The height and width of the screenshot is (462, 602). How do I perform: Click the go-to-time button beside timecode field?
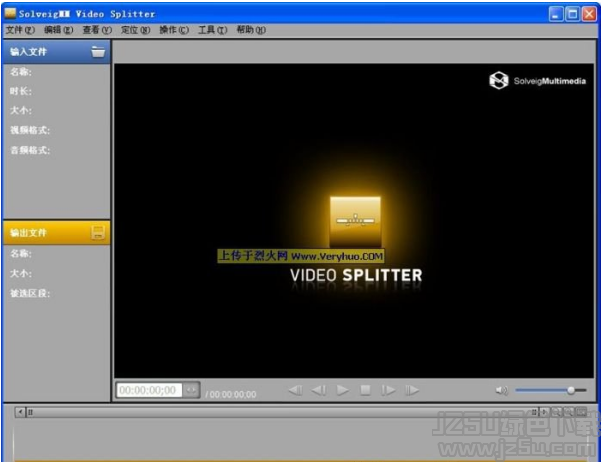pos(191,390)
